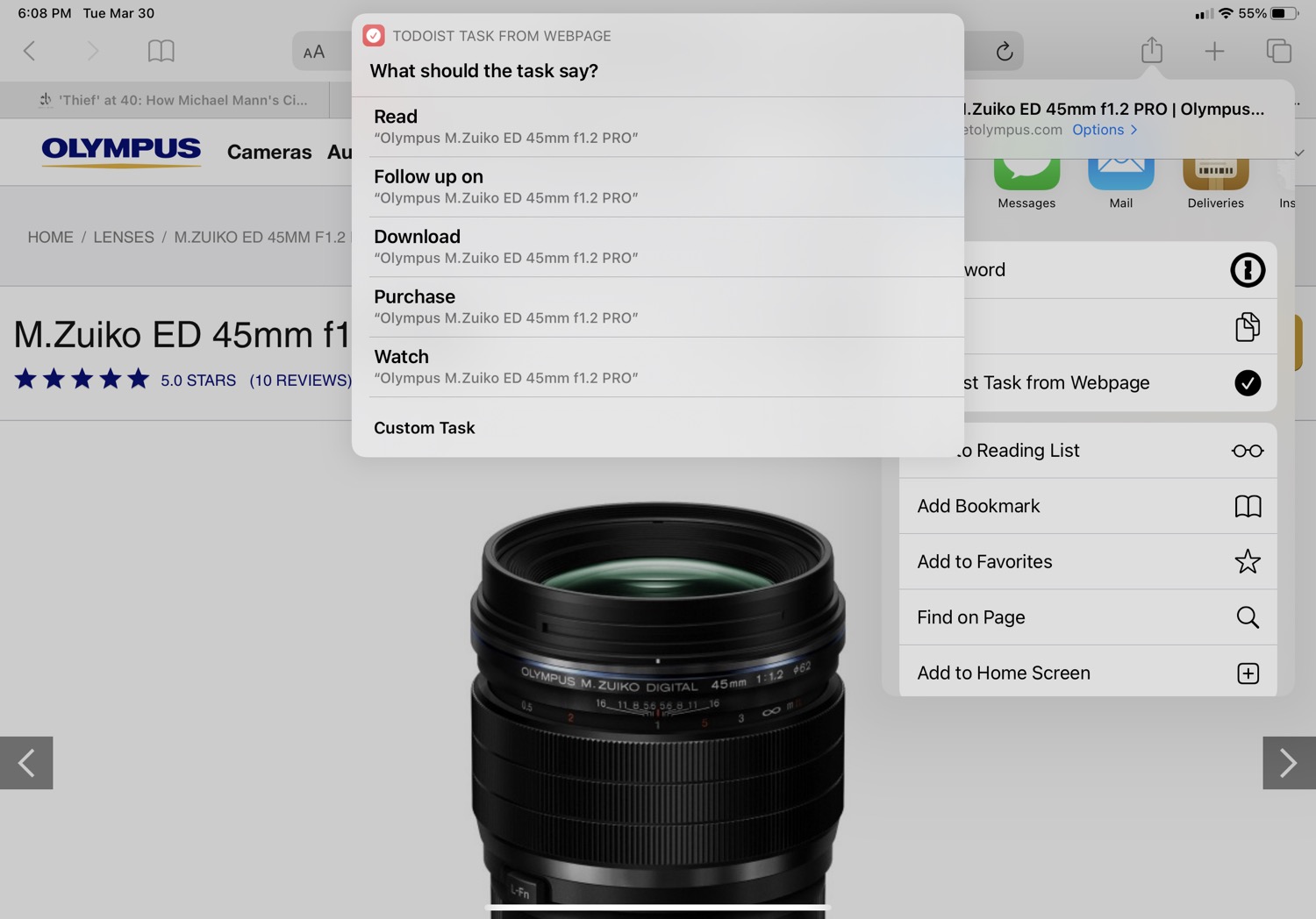Tap the Wi-Fi status icon
The width and height of the screenshot is (1316, 919).
[1226, 13]
